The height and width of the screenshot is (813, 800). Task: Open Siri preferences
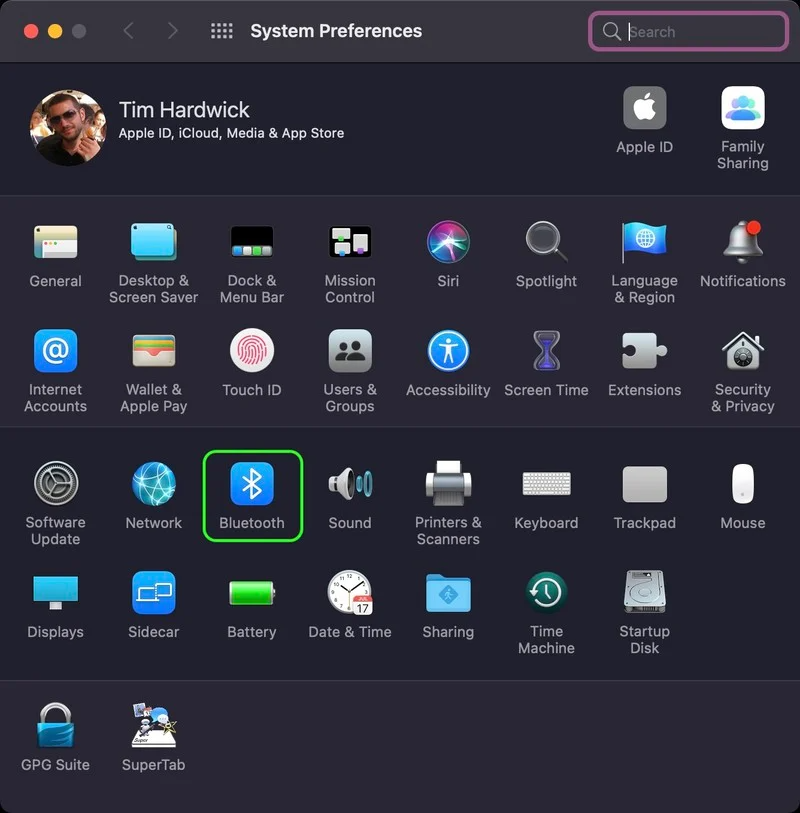448,244
